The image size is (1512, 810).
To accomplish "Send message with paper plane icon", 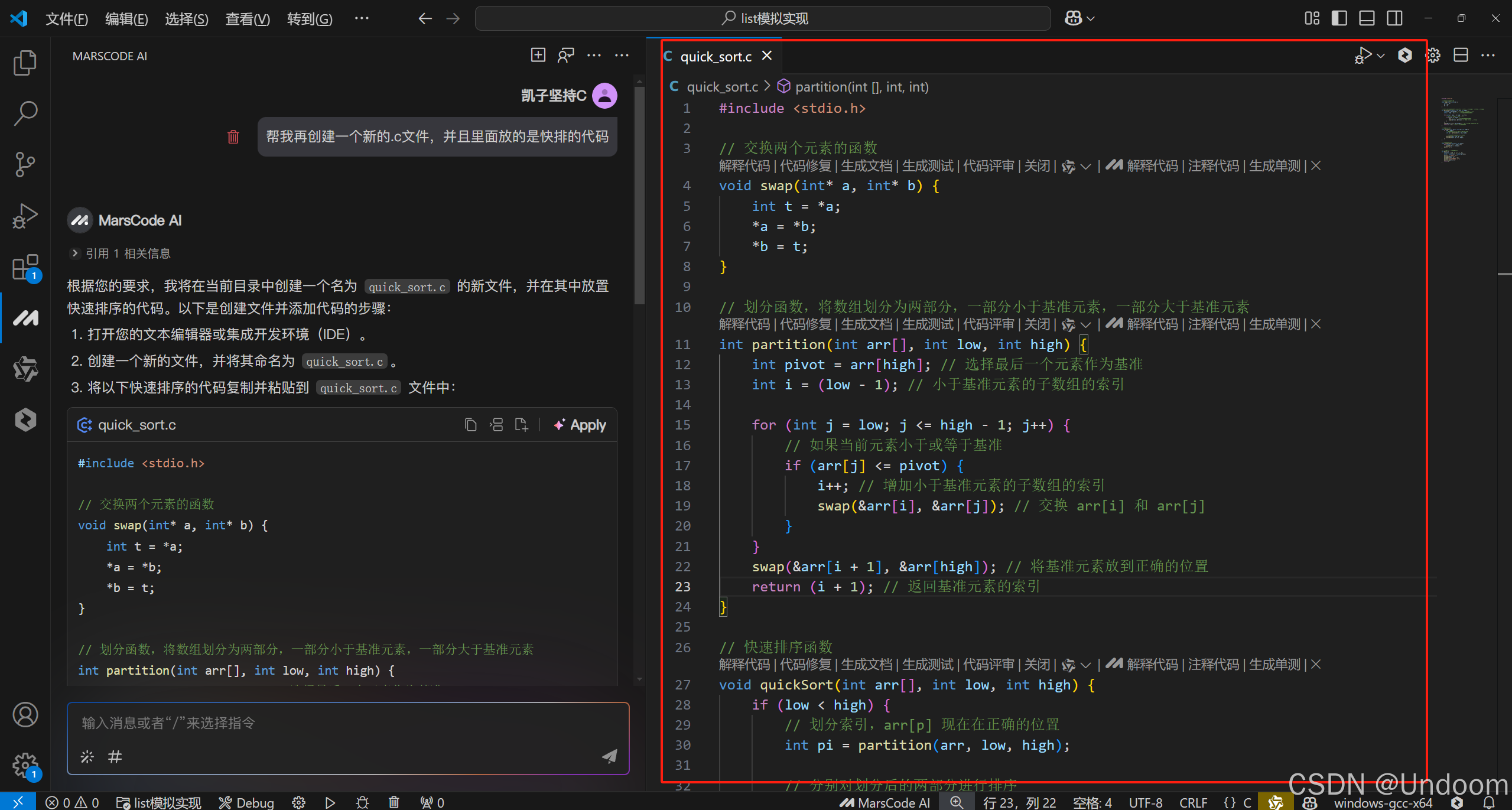I will pos(609,756).
